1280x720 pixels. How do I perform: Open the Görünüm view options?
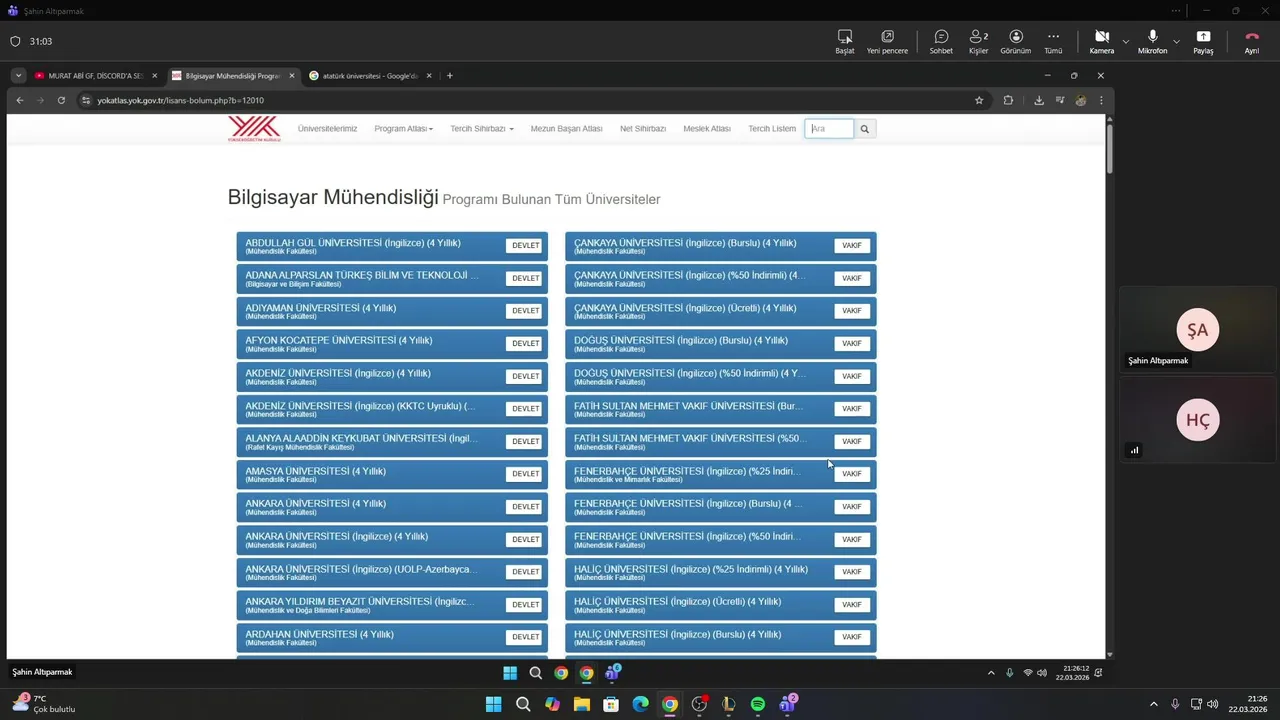click(1016, 41)
